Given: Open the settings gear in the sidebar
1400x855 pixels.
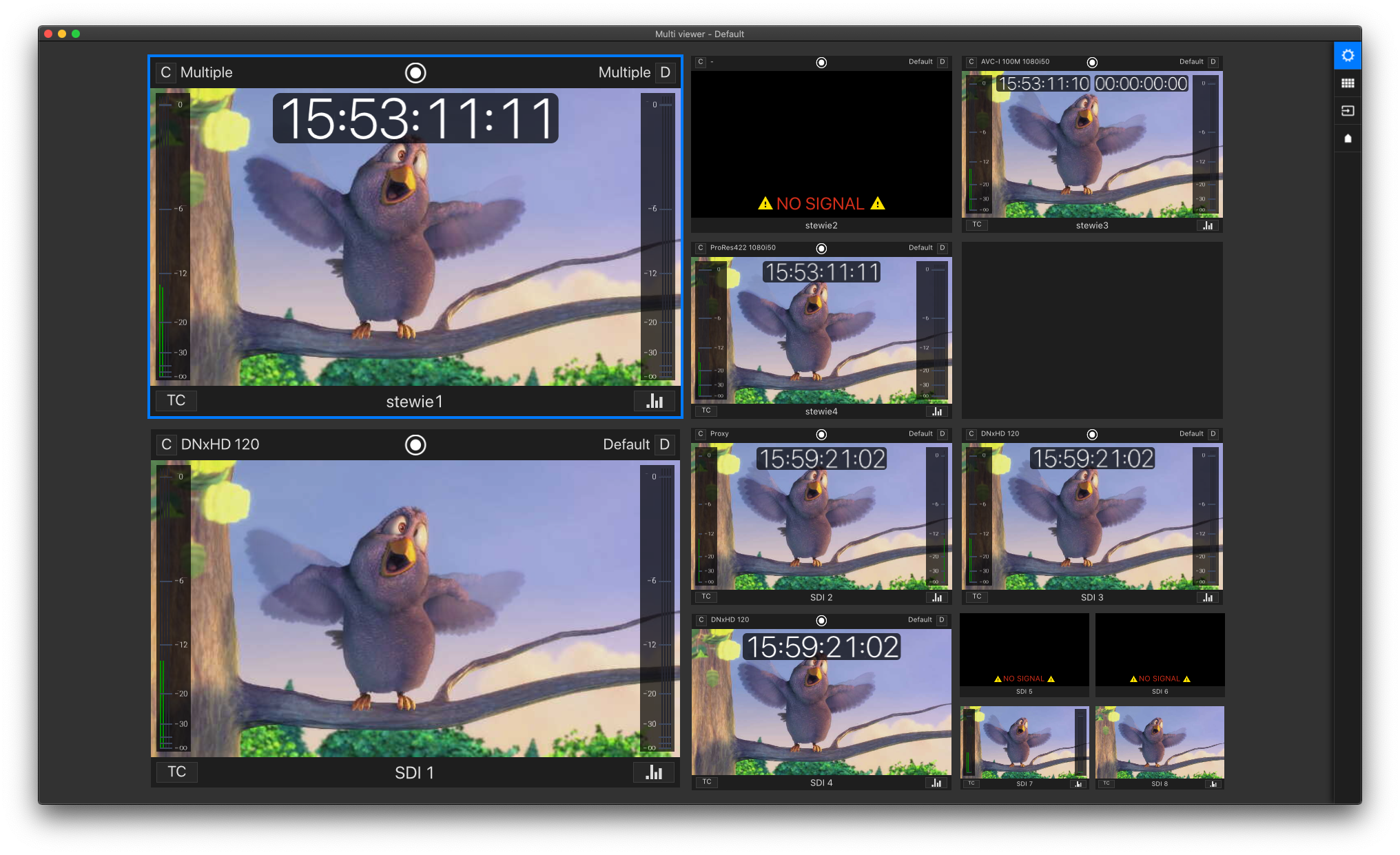Looking at the screenshot, I should coord(1348,56).
